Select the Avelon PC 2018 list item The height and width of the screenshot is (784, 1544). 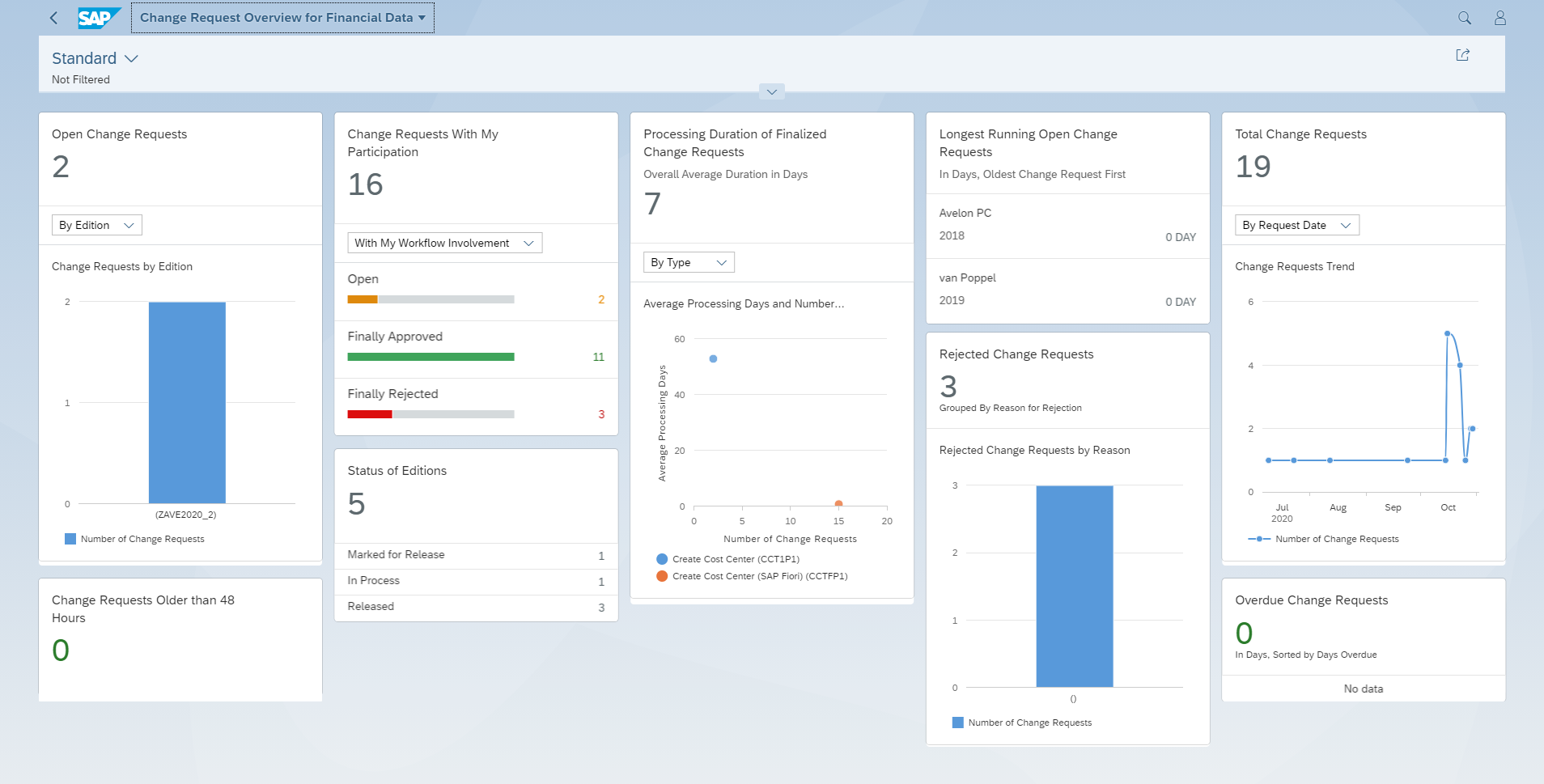(1067, 226)
